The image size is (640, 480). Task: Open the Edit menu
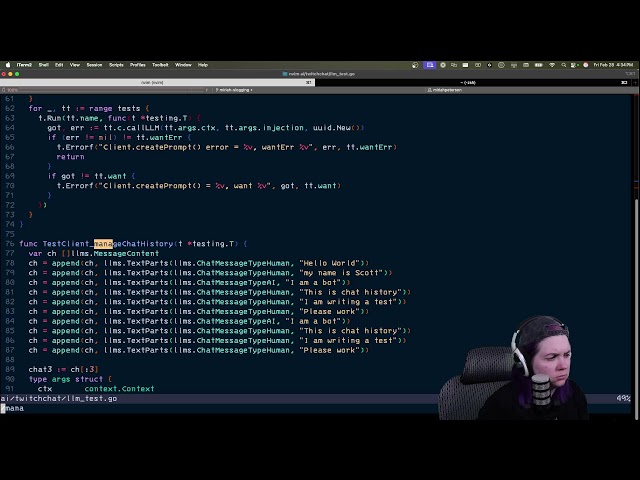point(59,65)
